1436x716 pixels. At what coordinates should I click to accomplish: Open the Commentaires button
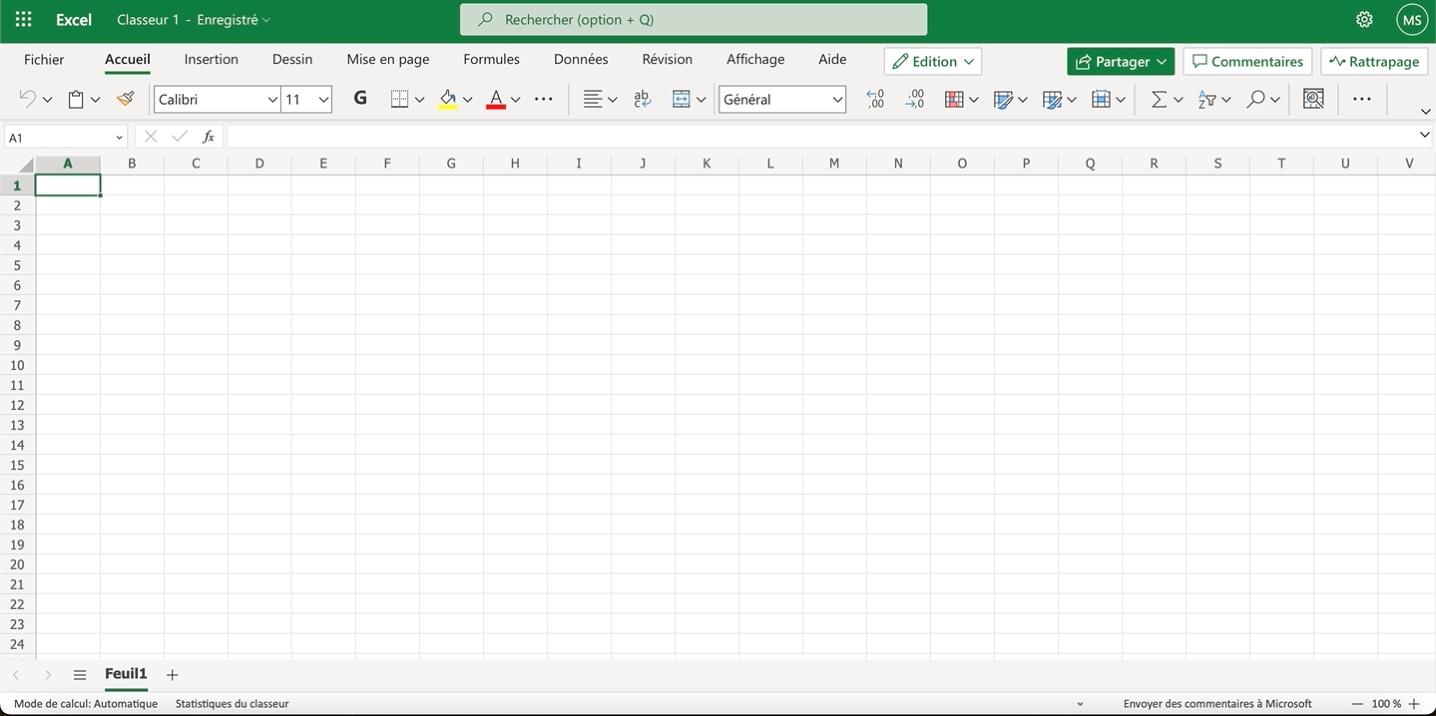(x=1247, y=61)
